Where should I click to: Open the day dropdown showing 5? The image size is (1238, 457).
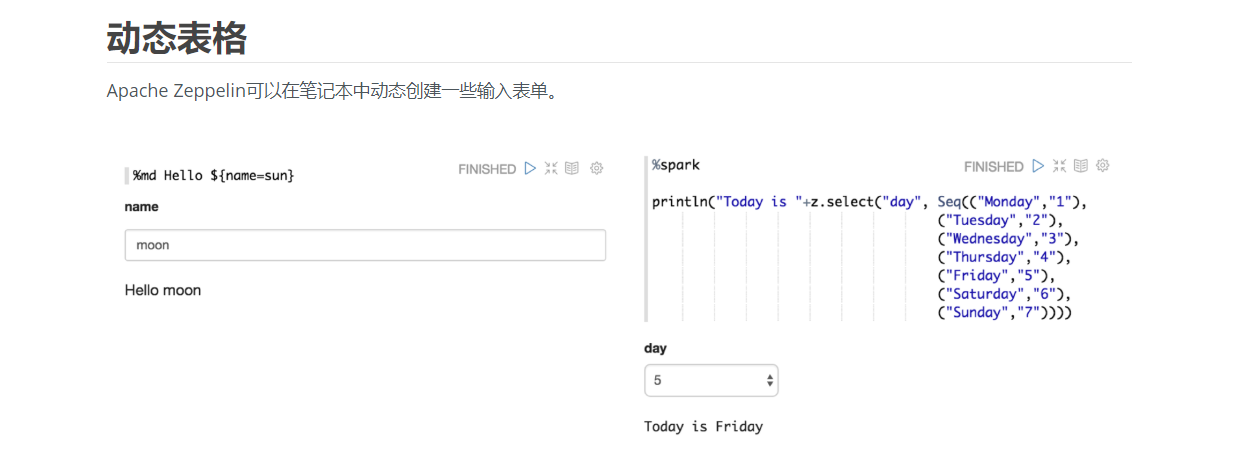click(x=711, y=380)
